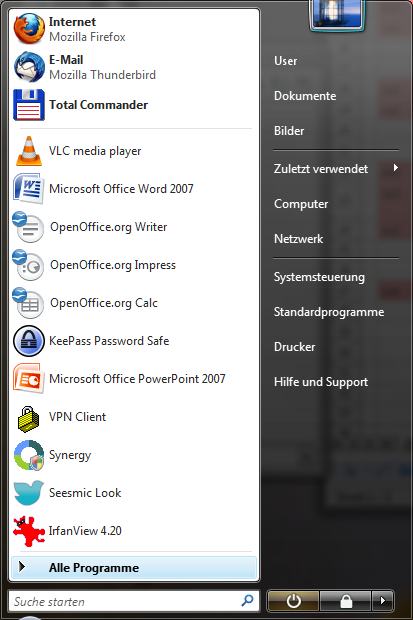
Task: Click the IrfanView red splat icon
Action: (x=28, y=531)
